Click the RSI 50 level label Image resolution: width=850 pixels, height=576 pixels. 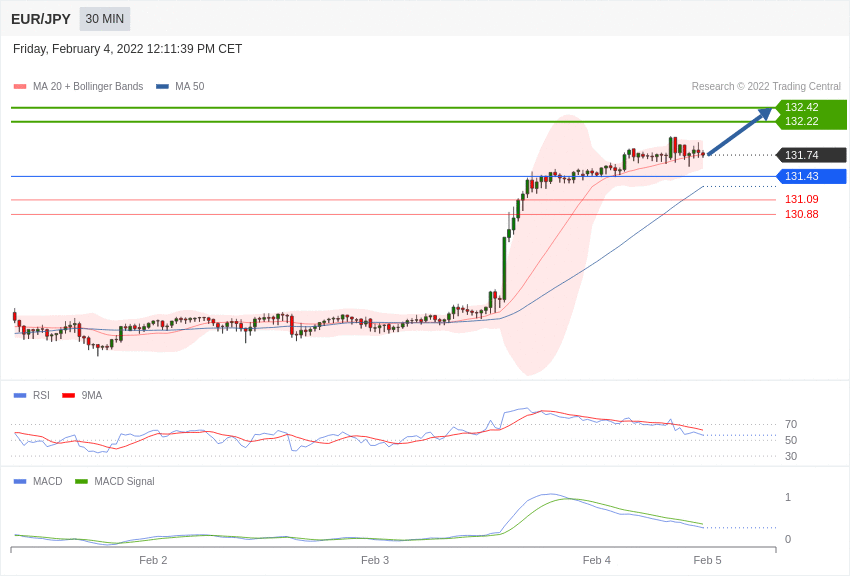(x=791, y=440)
